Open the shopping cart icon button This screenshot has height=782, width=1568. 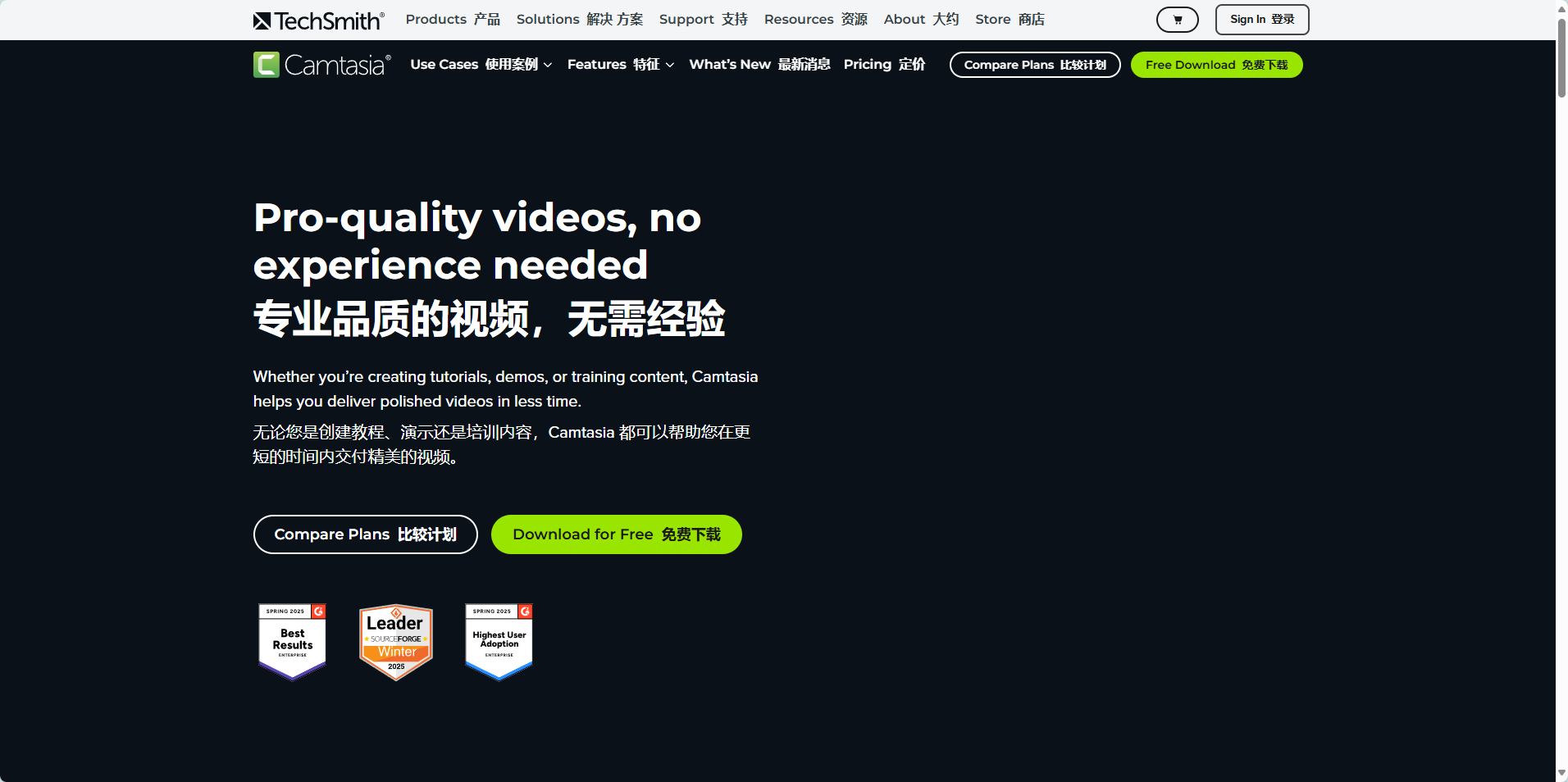[1177, 20]
